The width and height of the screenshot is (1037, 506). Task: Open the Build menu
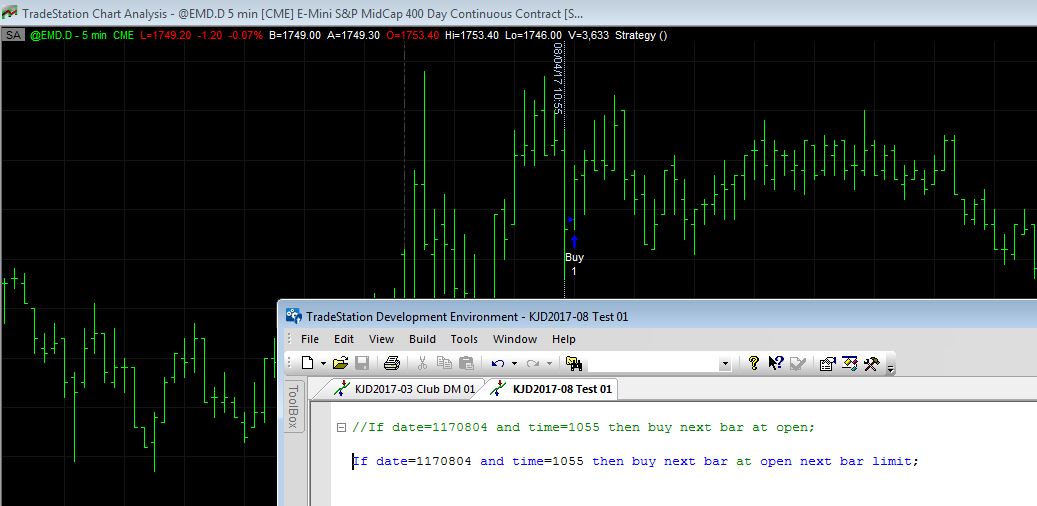click(422, 339)
